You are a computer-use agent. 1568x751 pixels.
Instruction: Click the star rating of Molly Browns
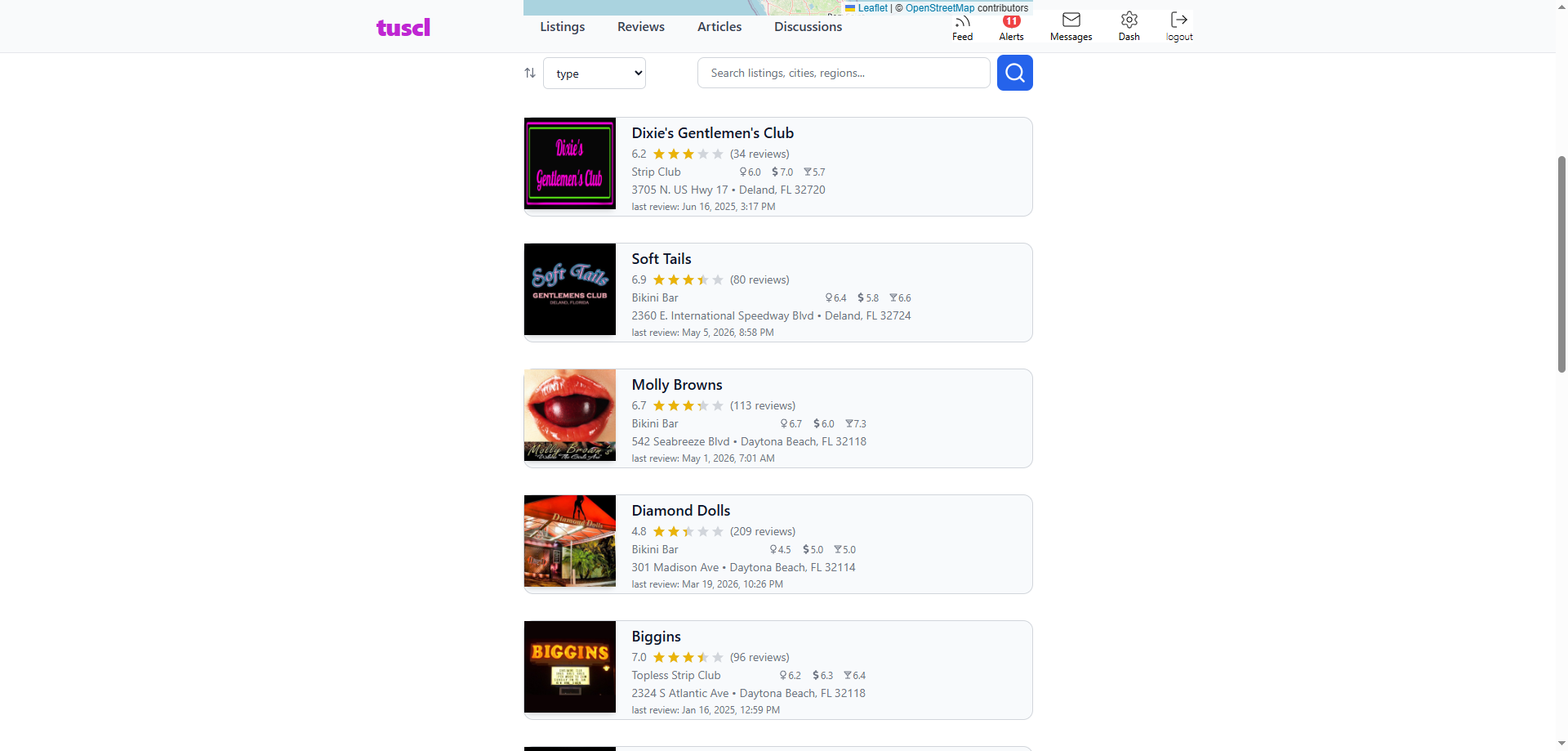coord(688,405)
